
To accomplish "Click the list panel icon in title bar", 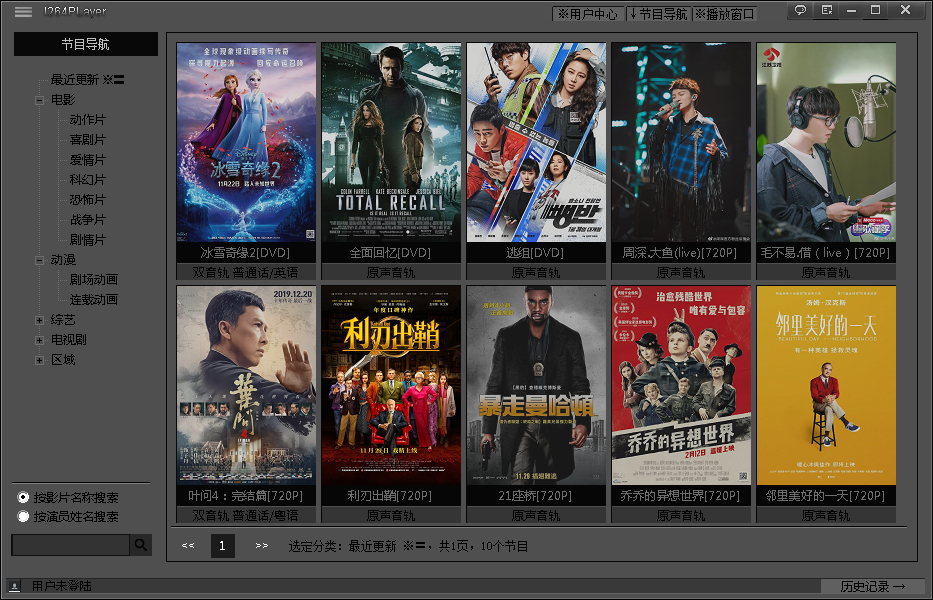I will pyautogui.click(x=826, y=10).
